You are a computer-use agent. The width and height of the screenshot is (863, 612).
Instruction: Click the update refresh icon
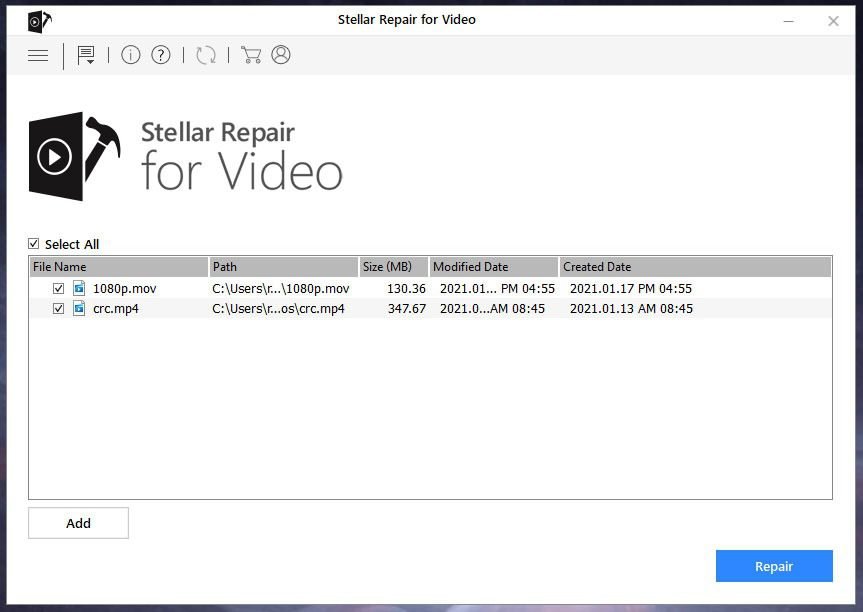pyautogui.click(x=206, y=56)
